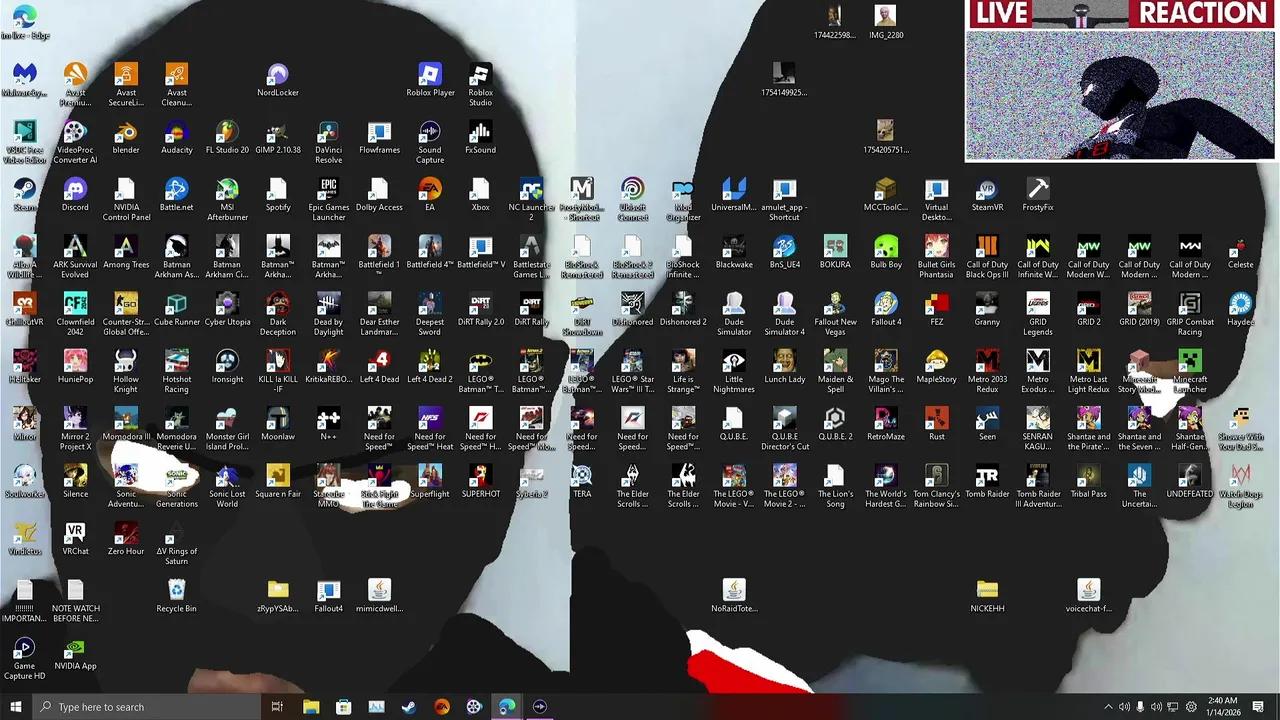Launch FrostyFix desktop icon
The height and width of the screenshot is (720, 1280).
pos(1038,195)
